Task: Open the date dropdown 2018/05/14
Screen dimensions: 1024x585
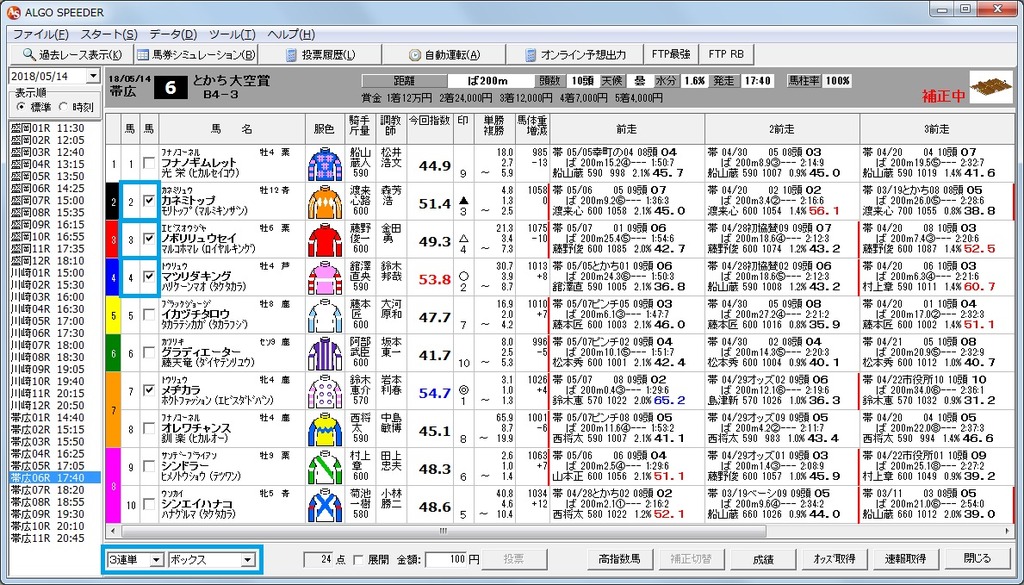Action: [92, 76]
